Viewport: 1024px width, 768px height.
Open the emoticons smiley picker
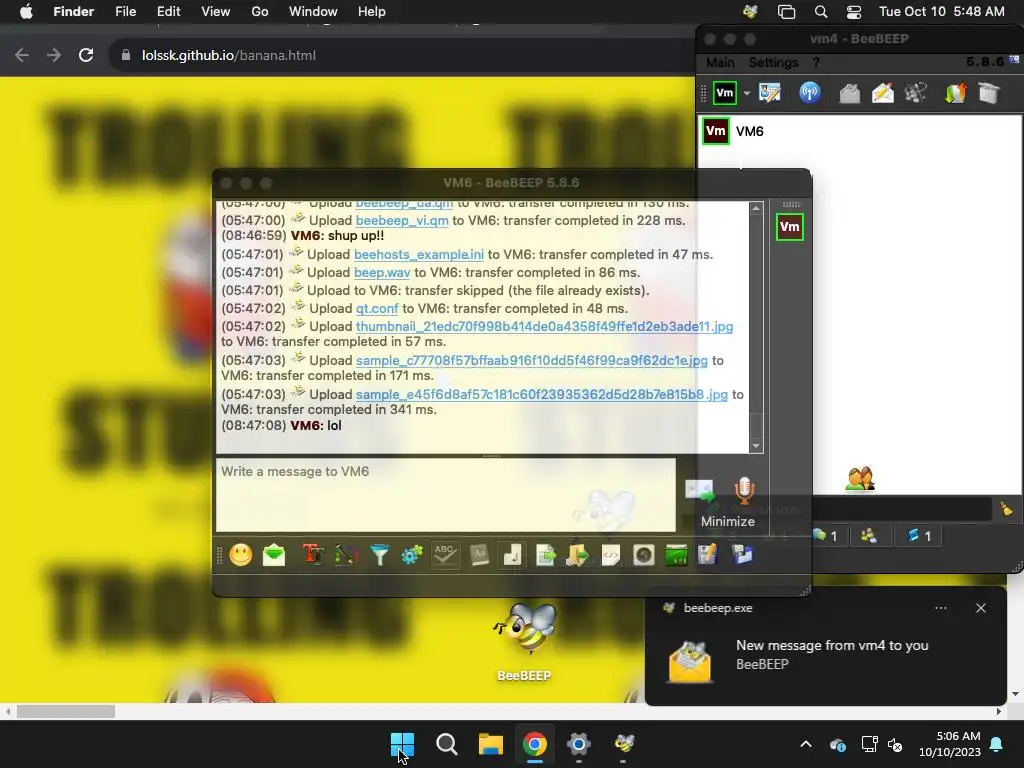[x=241, y=555]
